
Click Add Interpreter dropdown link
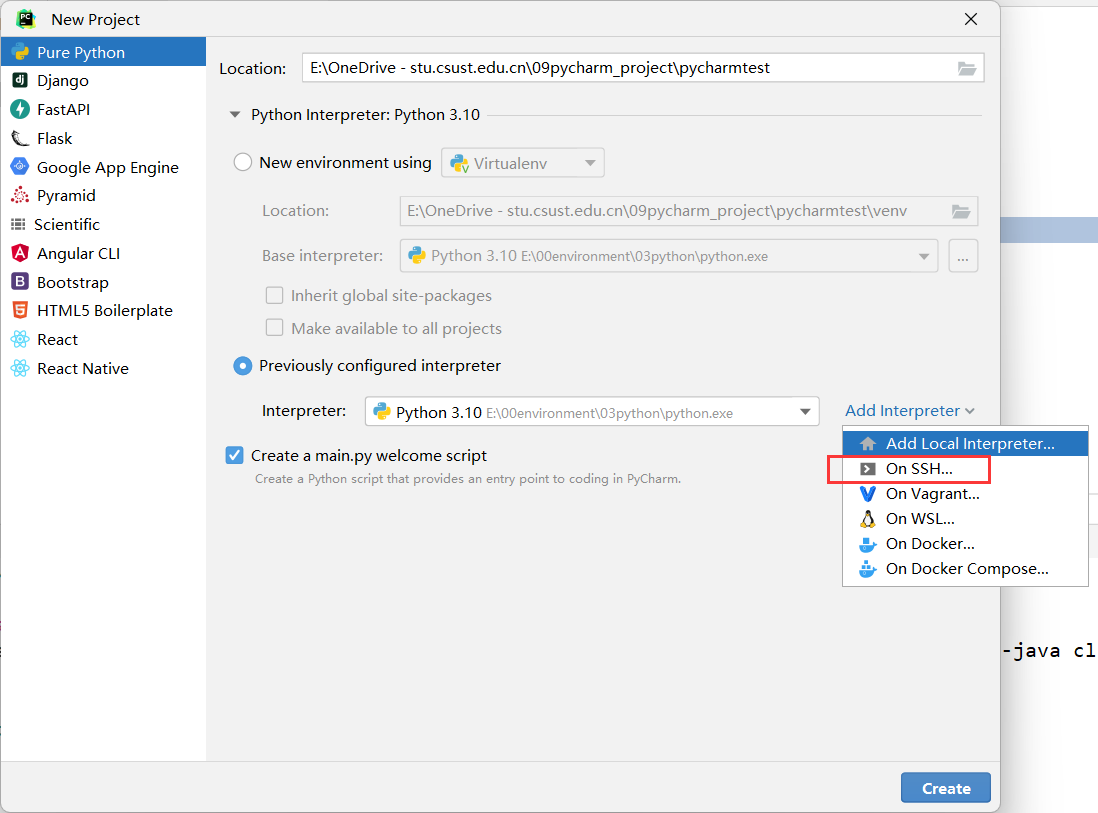pyautogui.click(x=910, y=411)
